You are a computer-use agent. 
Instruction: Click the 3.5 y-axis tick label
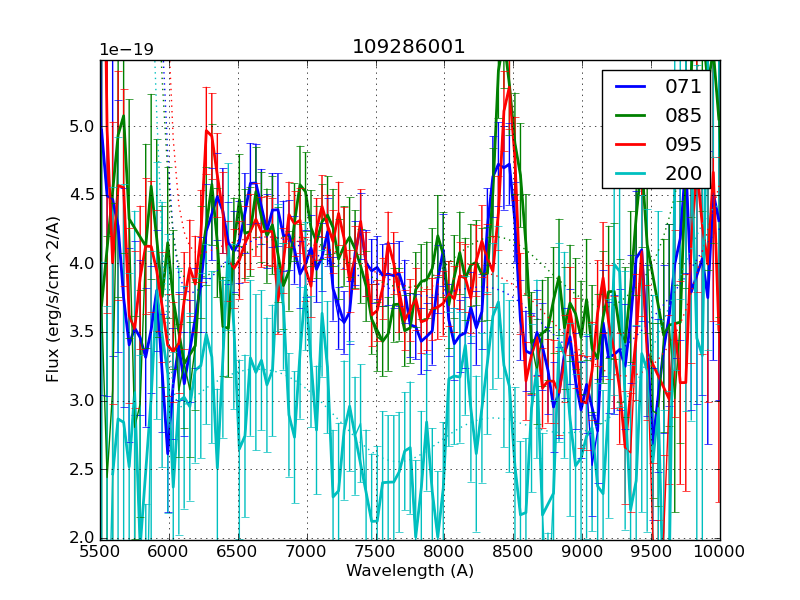[80, 332]
